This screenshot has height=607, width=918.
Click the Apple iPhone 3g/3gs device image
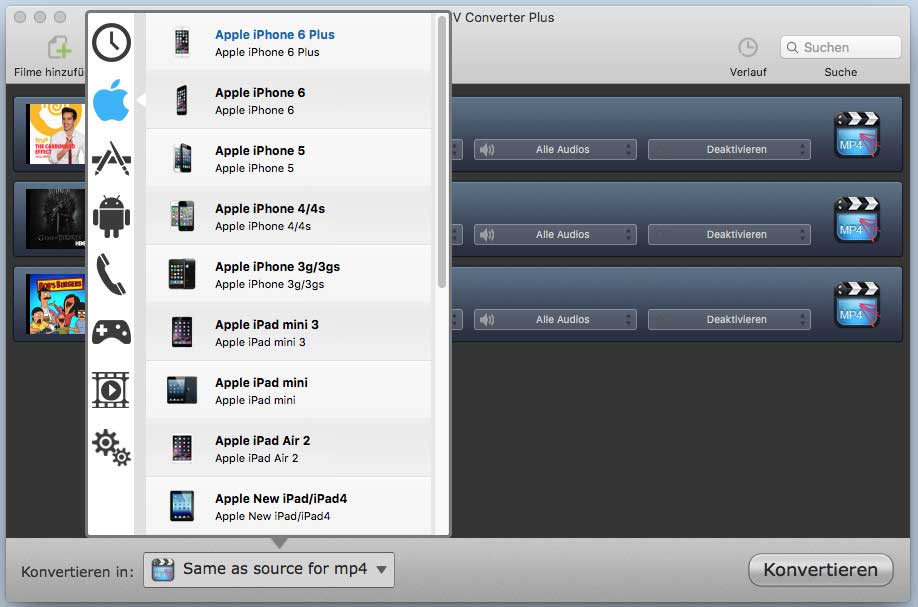[182, 274]
